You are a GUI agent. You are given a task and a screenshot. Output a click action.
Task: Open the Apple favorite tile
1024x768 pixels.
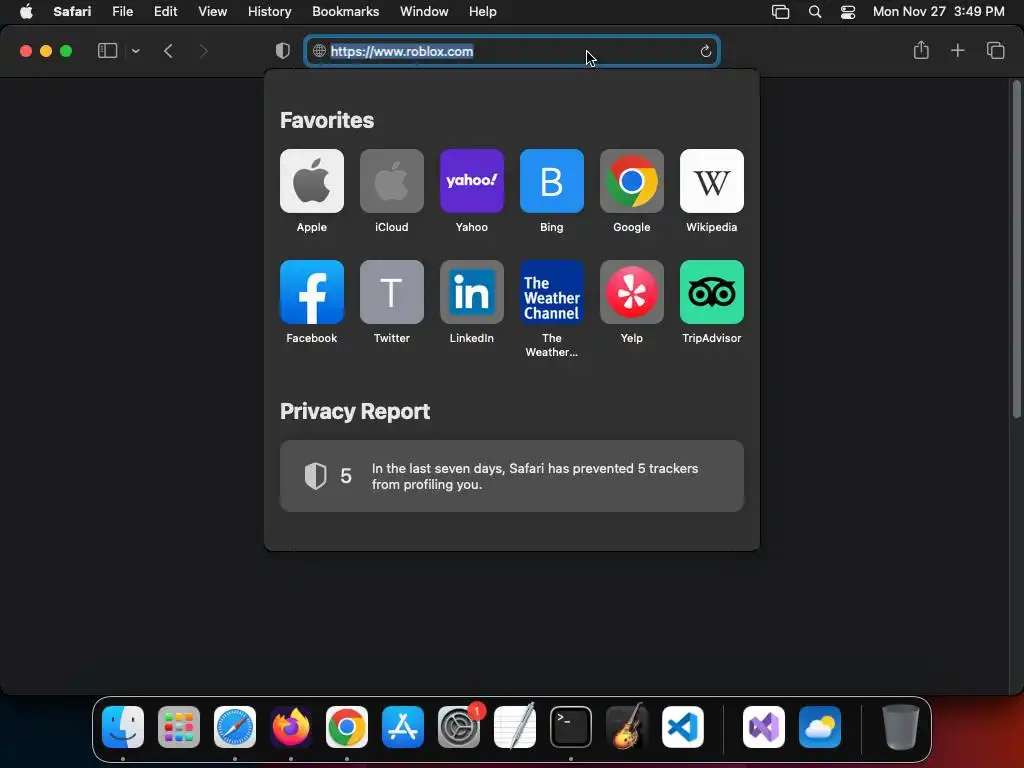pyautogui.click(x=312, y=181)
